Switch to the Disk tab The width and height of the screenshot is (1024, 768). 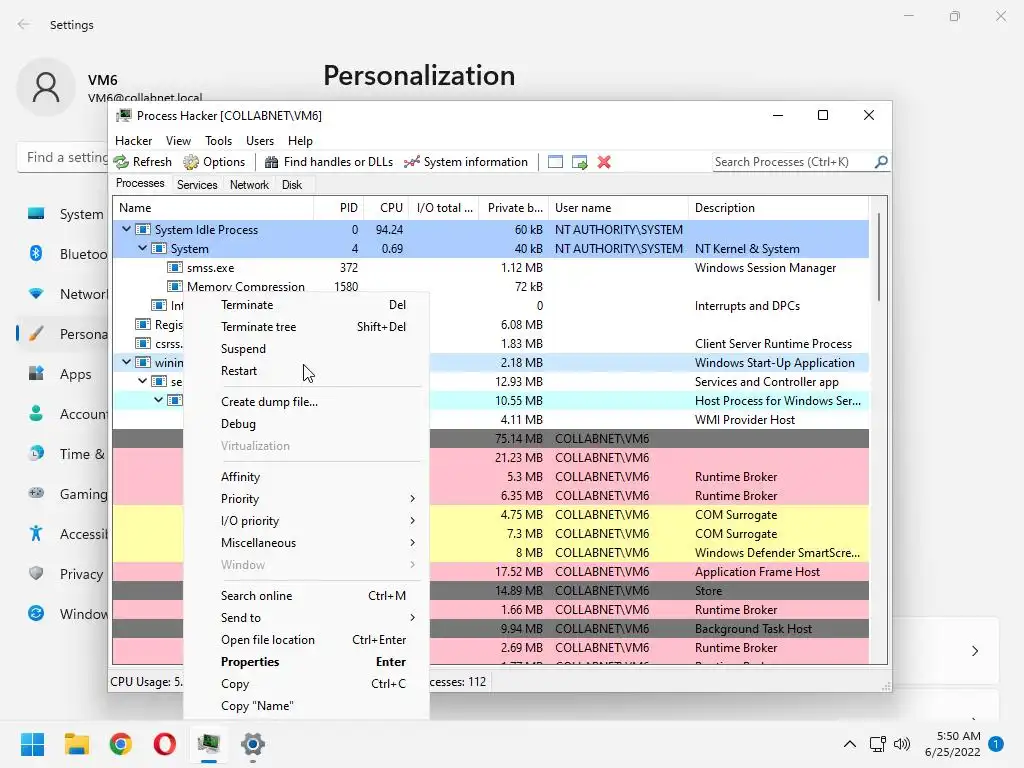pyautogui.click(x=292, y=185)
